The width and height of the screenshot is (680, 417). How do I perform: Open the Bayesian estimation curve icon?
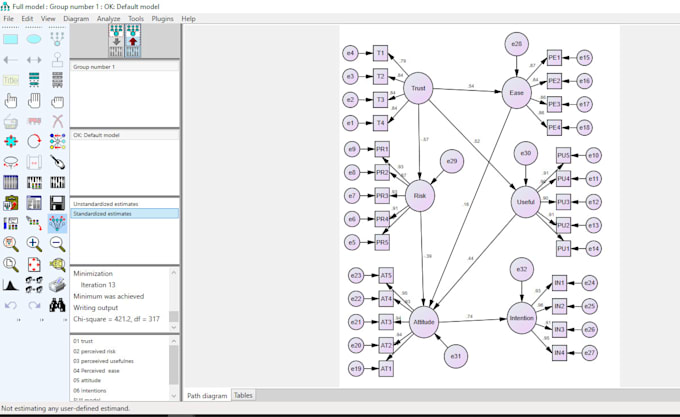coord(10,285)
